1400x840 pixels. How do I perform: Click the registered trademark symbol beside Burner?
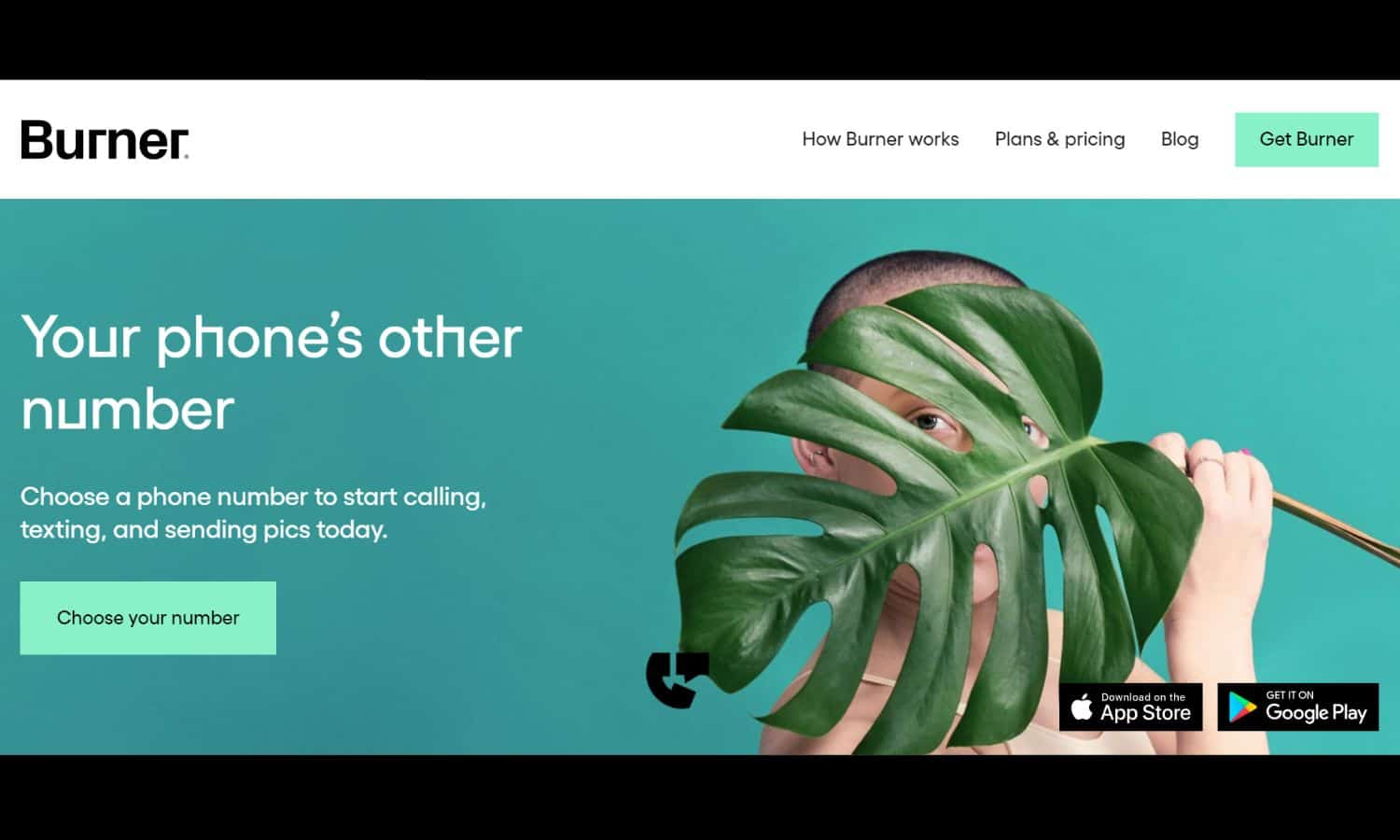(x=187, y=157)
